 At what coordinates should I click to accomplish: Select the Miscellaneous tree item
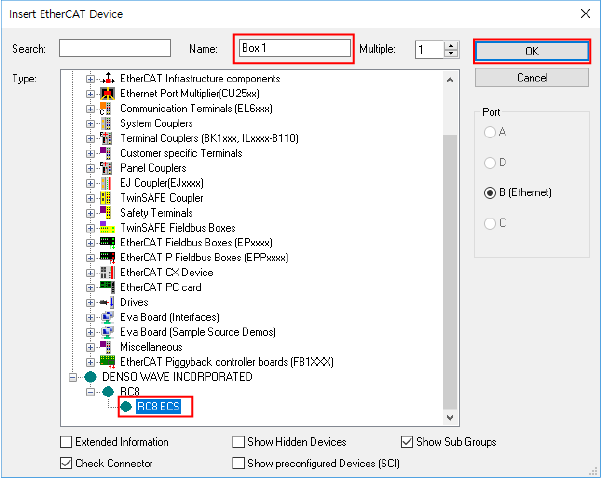[x=151, y=347]
